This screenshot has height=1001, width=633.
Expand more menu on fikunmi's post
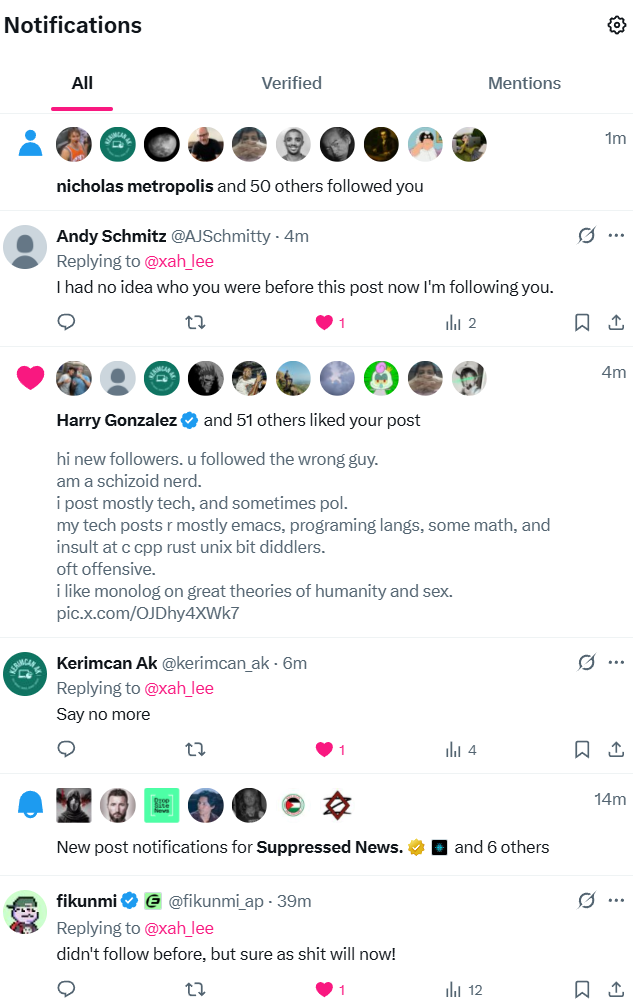pyautogui.click(x=616, y=901)
